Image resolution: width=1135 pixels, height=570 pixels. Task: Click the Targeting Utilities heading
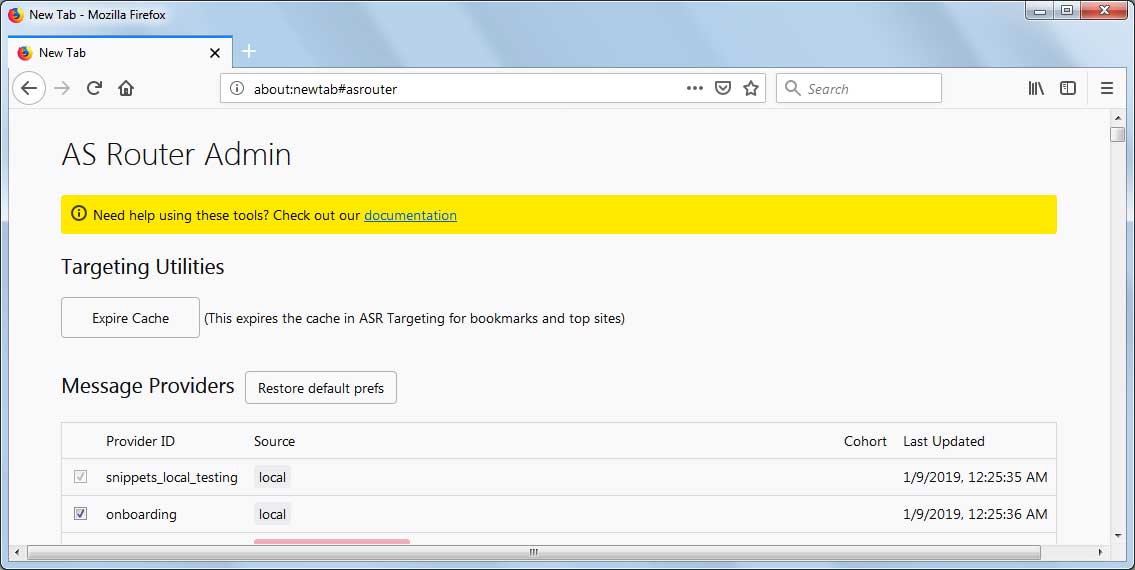click(x=143, y=267)
